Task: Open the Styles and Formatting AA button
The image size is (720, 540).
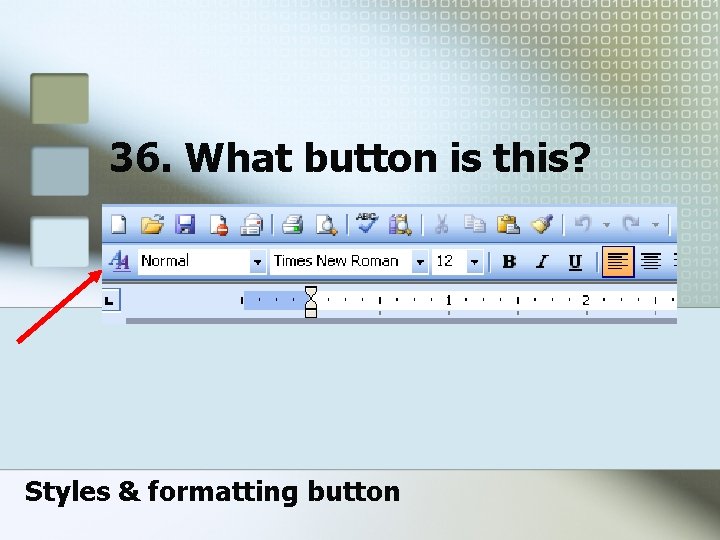Action: tap(119, 261)
